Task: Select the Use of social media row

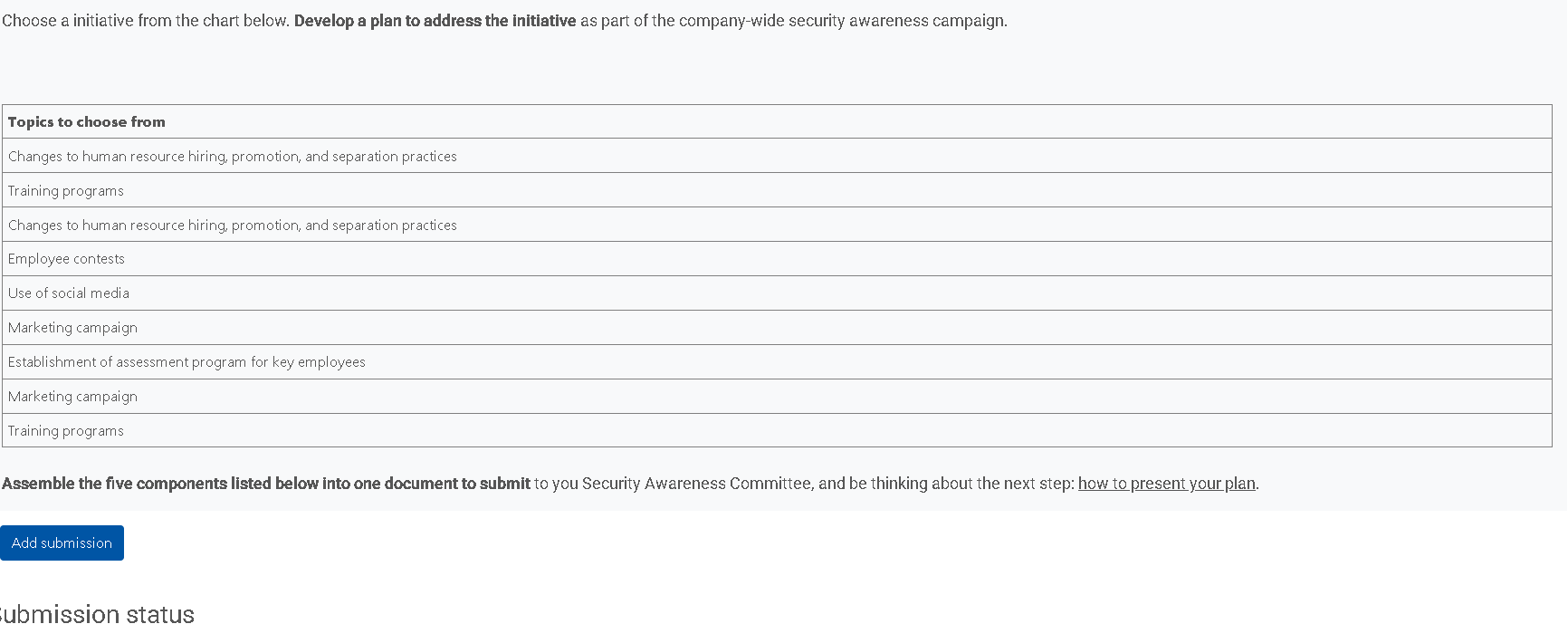Action: pyautogui.click(x=777, y=293)
